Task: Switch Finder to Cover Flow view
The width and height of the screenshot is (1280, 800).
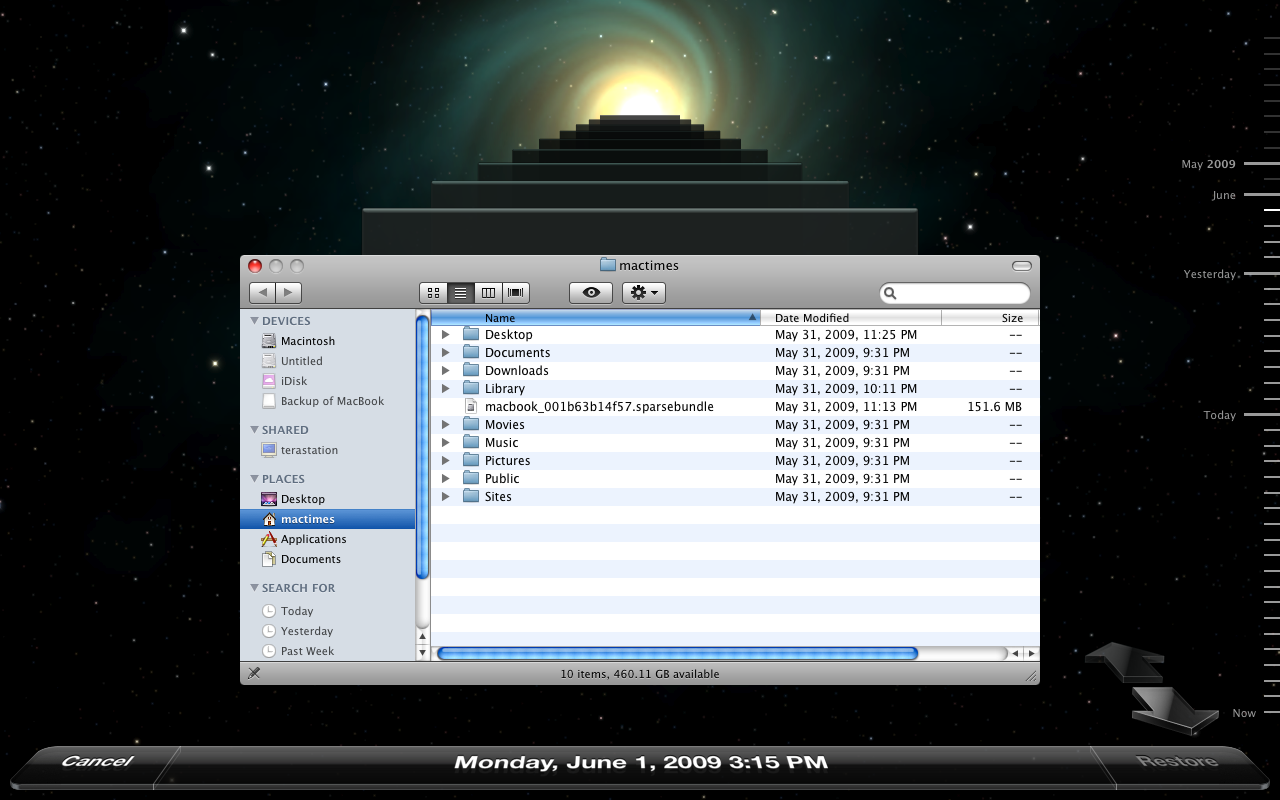Action: pyautogui.click(x=516, y=293)
